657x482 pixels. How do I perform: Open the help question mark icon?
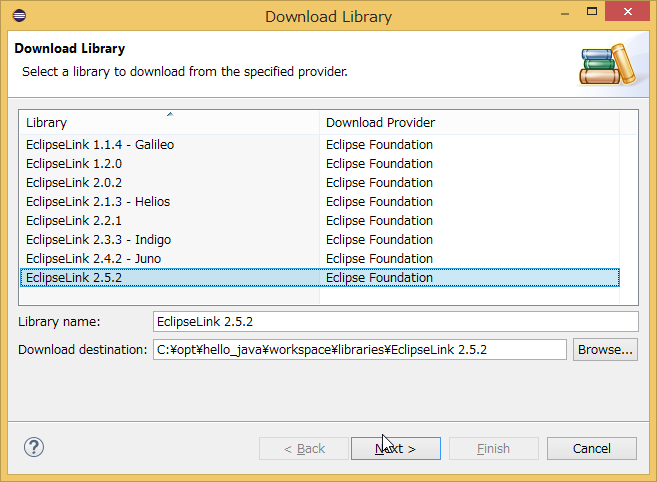coord(34,447)
